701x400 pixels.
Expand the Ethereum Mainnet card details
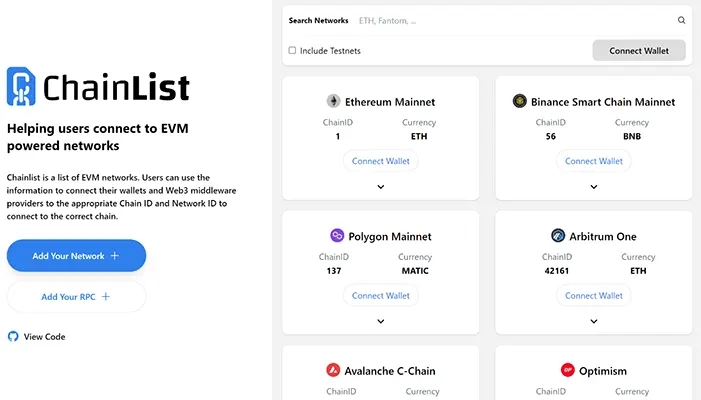coord(380,187)
